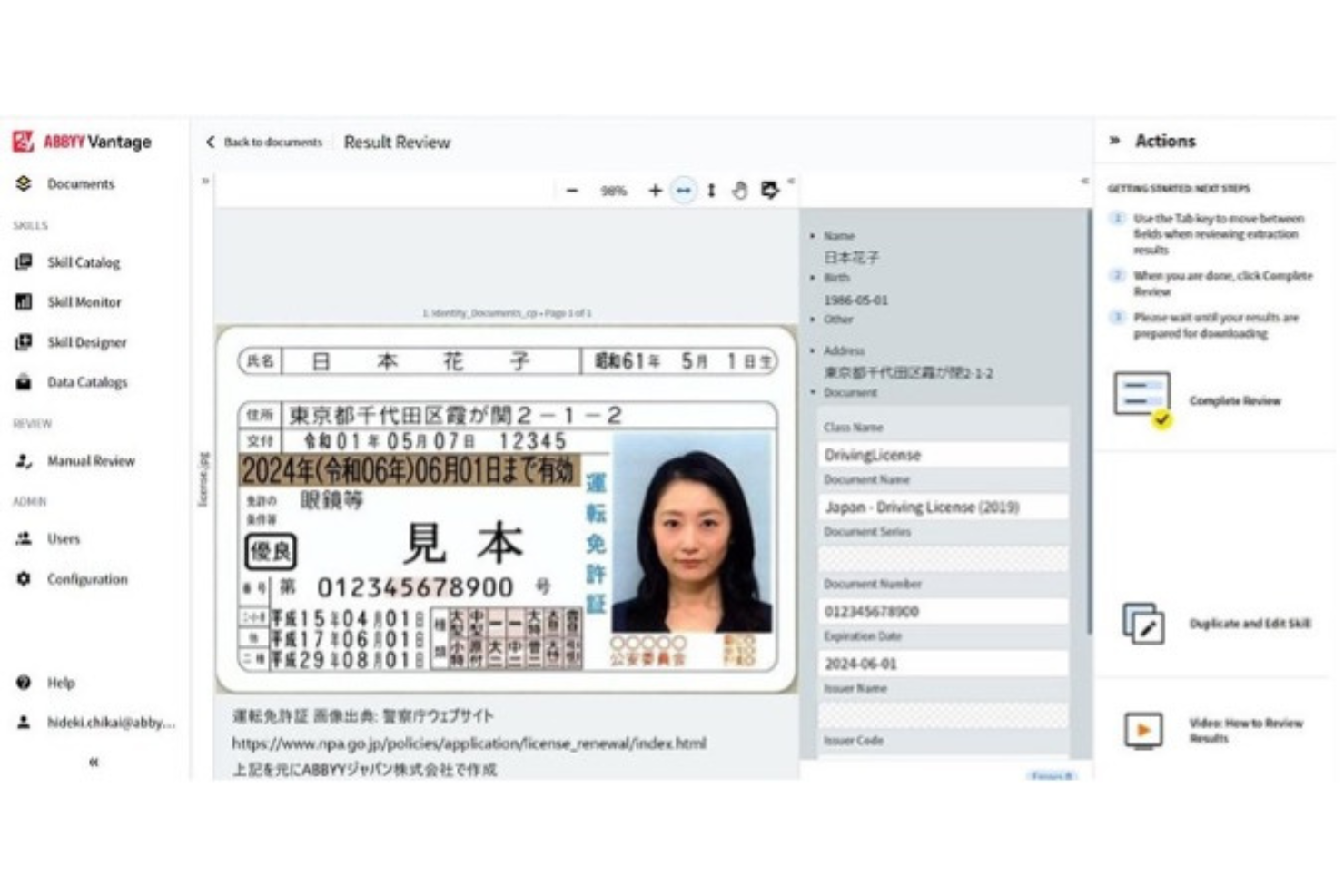1344x896 pixels.
Task: Click the Help sidebar label
Action: coord(61,683)
